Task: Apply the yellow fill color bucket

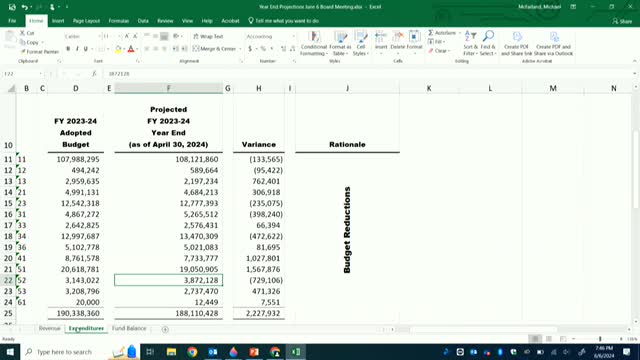Action: (x=118, y=49)
